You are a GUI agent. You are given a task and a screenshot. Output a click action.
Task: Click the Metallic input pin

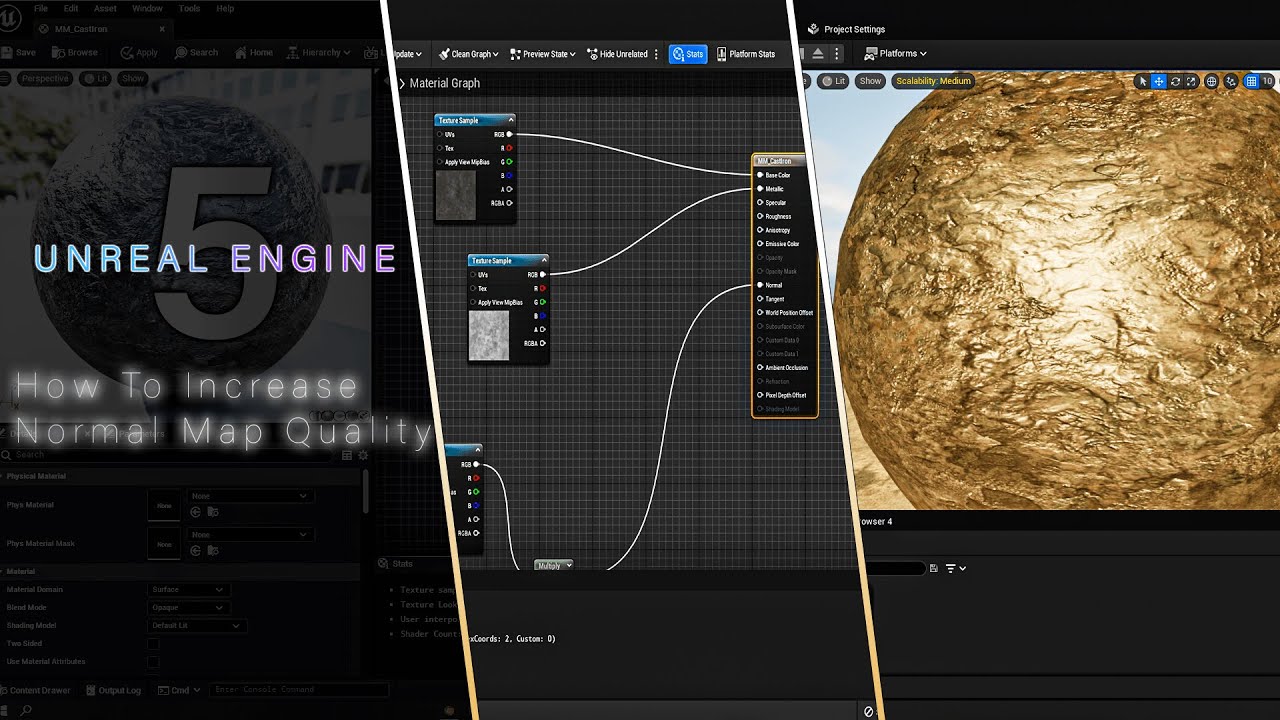pos(760,189)
